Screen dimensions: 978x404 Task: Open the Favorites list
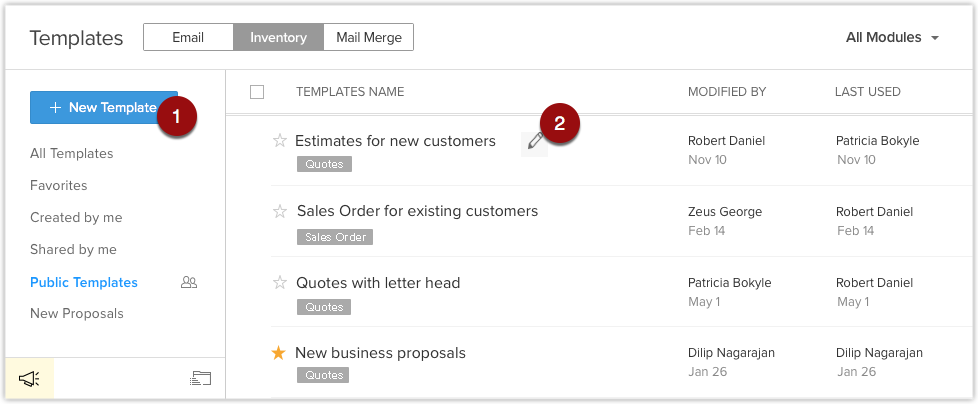click(x=59, y=185)
